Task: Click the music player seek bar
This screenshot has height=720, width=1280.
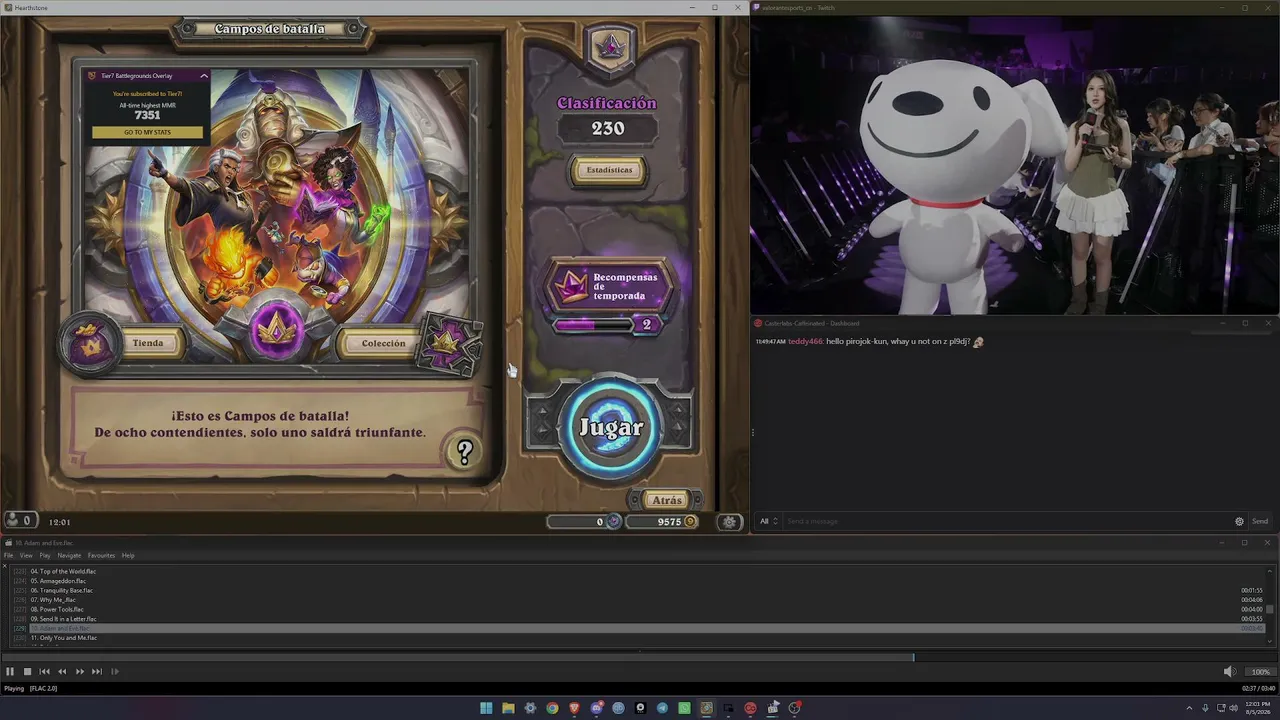Action: 640,657
